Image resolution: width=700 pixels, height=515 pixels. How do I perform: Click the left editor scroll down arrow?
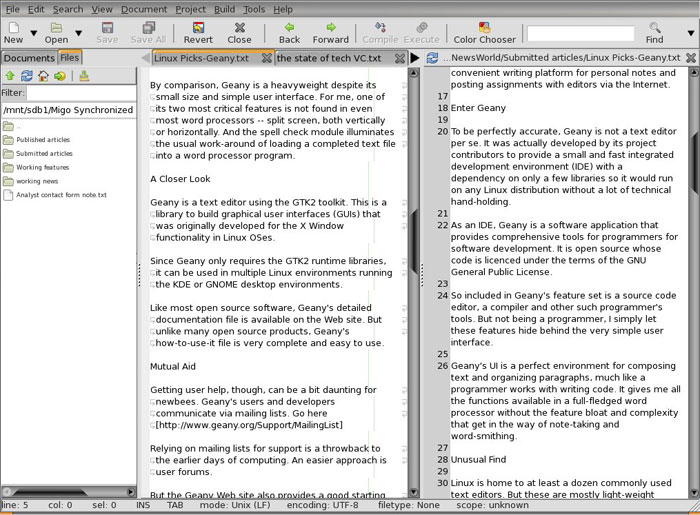(x=414, y=492)
